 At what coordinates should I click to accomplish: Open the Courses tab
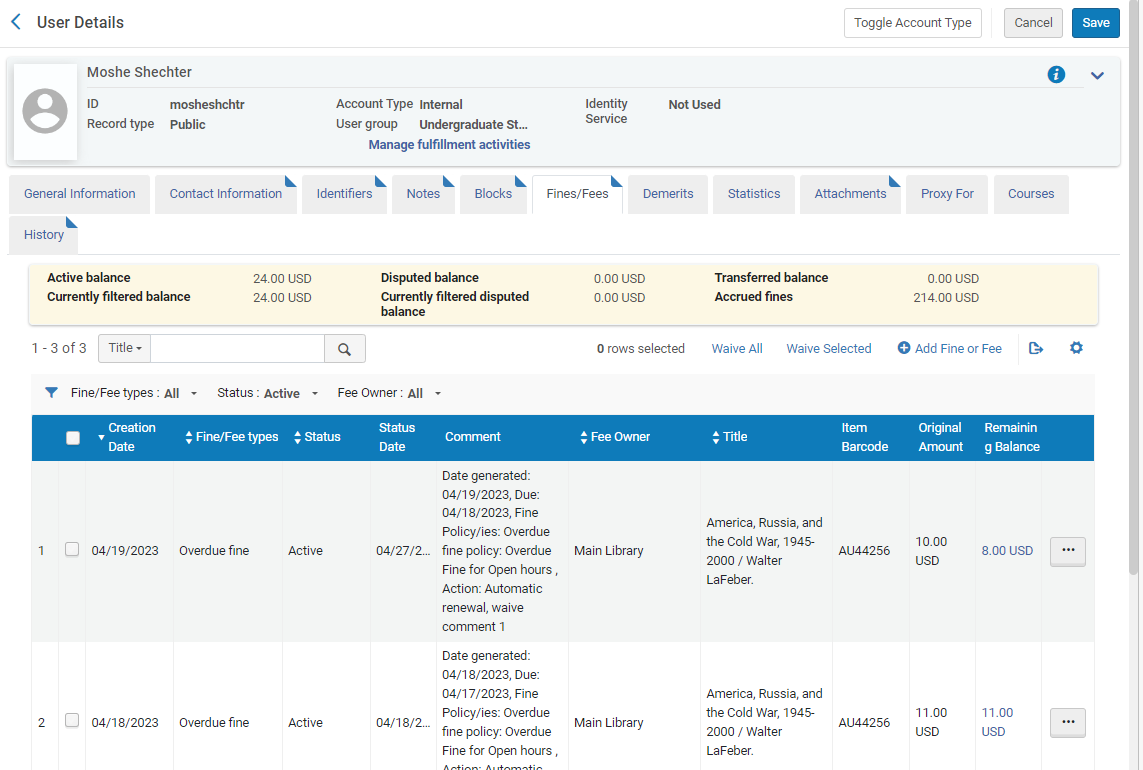[x=1031, y=194]
